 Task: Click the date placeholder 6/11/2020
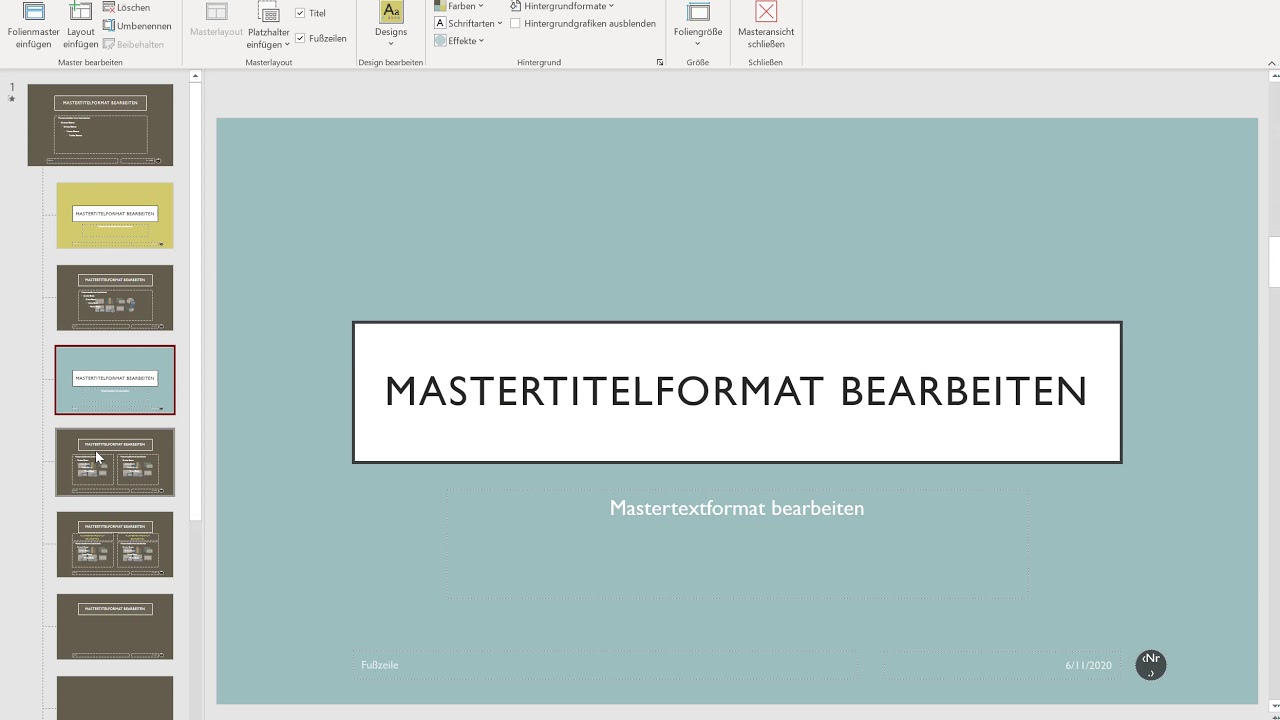pos(1000,665)
